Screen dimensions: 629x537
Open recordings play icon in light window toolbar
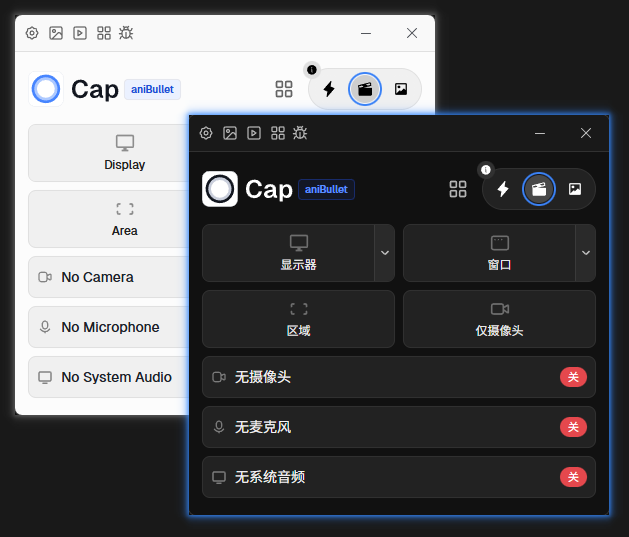tap(80, 33)
